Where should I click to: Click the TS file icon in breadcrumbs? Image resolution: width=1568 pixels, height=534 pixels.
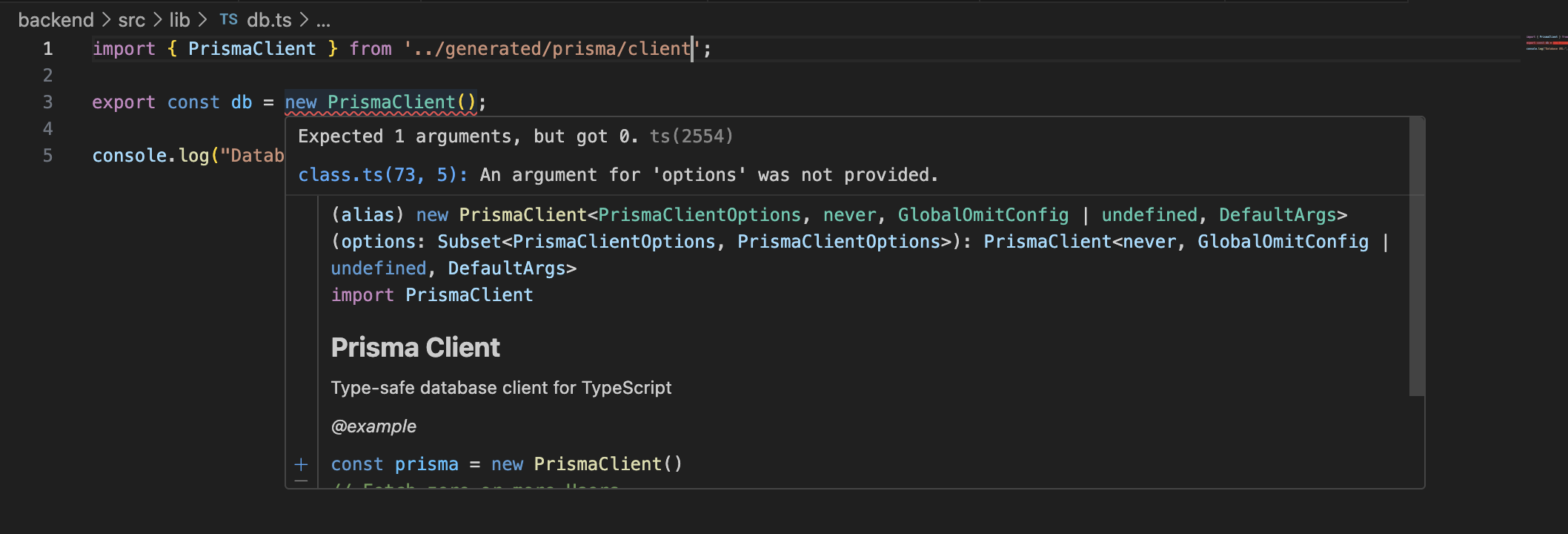pos(228,20)
